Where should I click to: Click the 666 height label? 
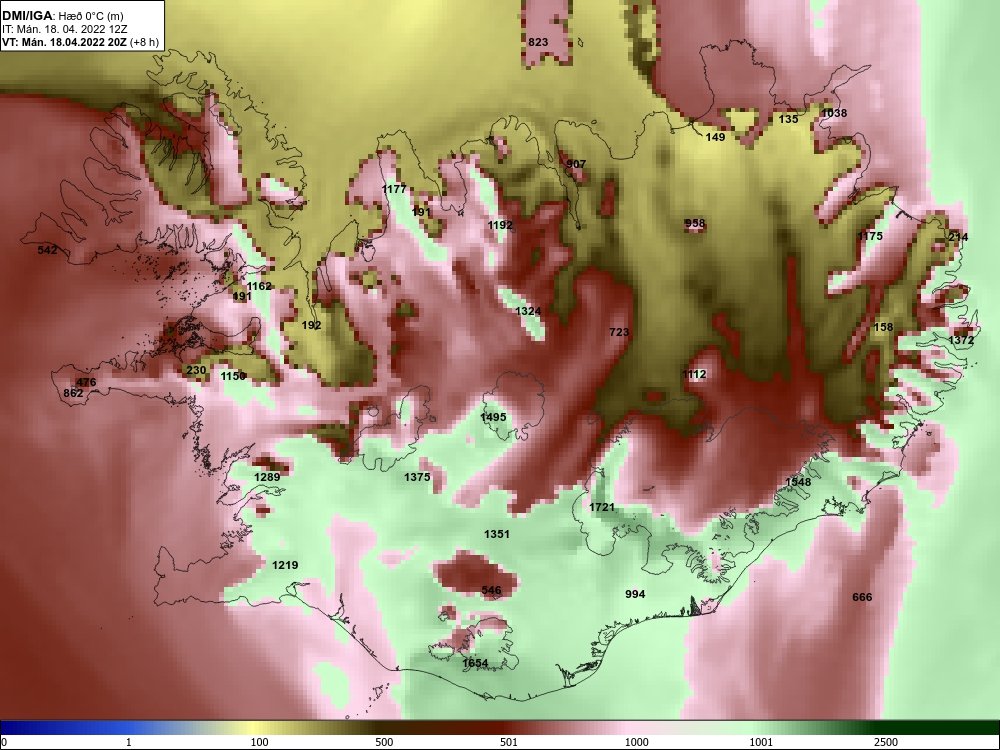(862, 598)
